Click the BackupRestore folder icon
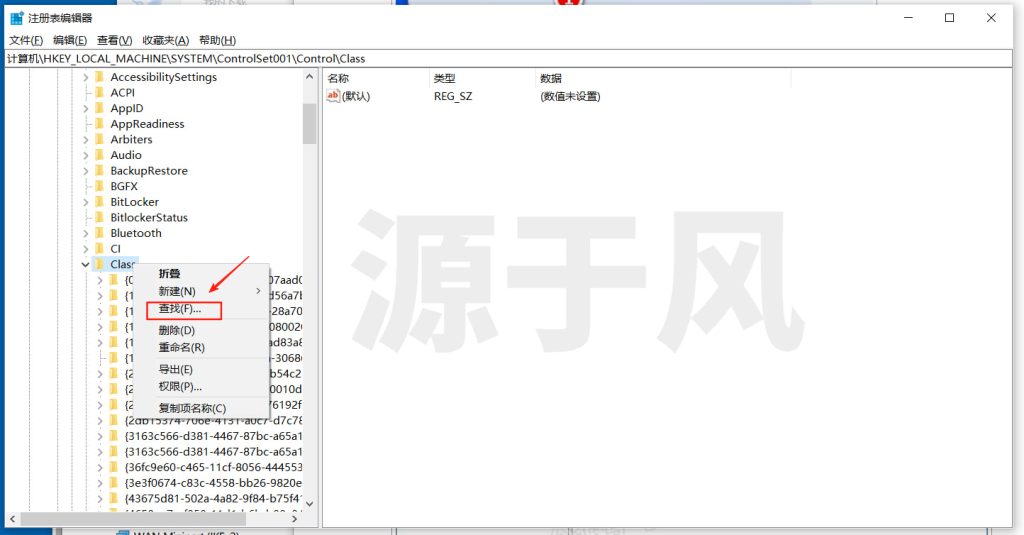The width and height of the screenshot is (1024, 535). pos(100,171)
